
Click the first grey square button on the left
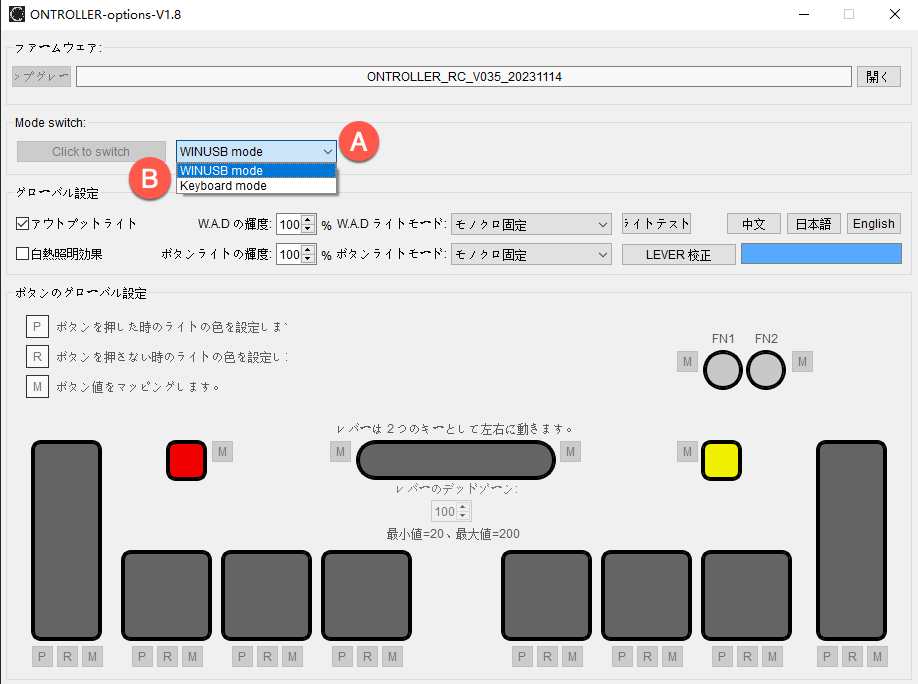coord(166,595)
